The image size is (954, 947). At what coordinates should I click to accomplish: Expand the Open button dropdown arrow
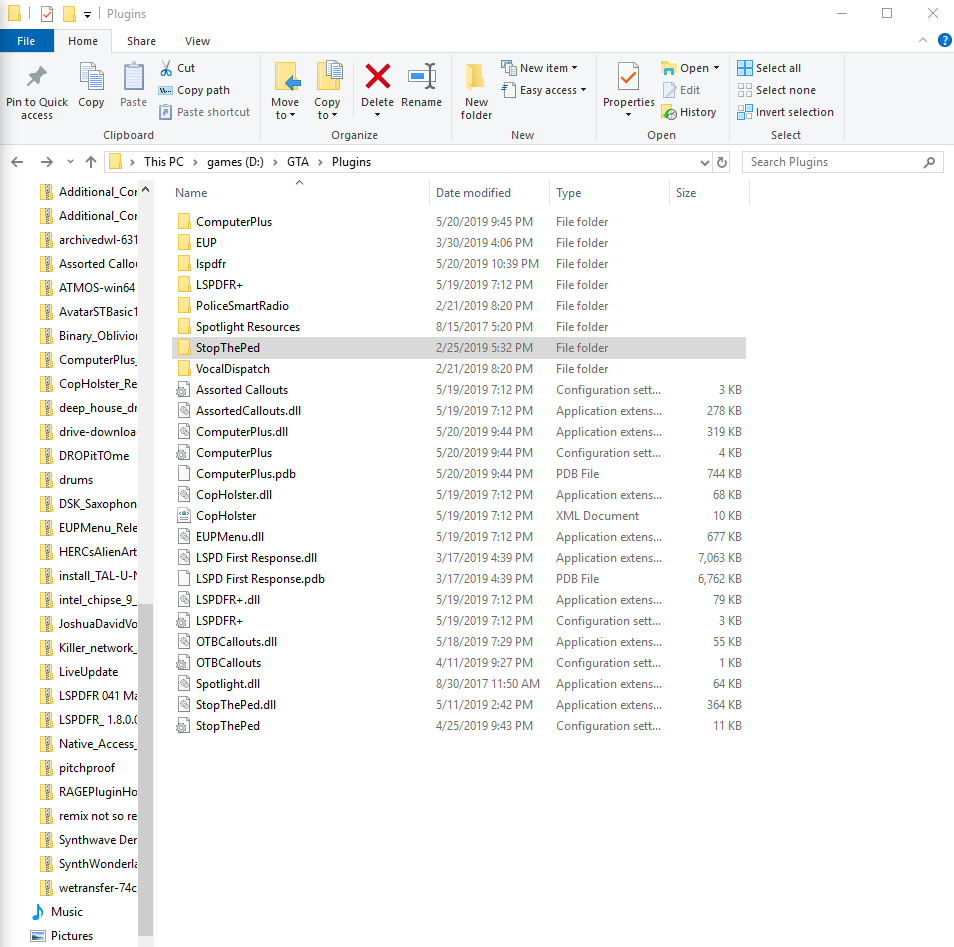717,68
